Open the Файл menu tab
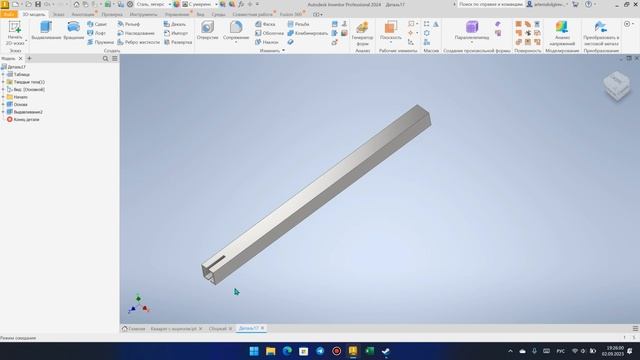Screen dimensions: 640x360 pyautogui.click(x=9, y=14)
